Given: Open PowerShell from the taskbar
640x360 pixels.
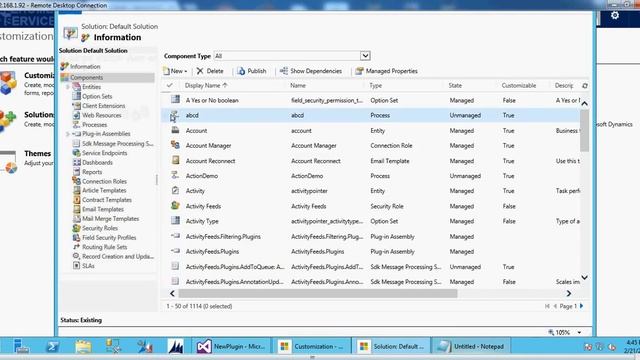Looking at the screenshot, I should 52,347.
